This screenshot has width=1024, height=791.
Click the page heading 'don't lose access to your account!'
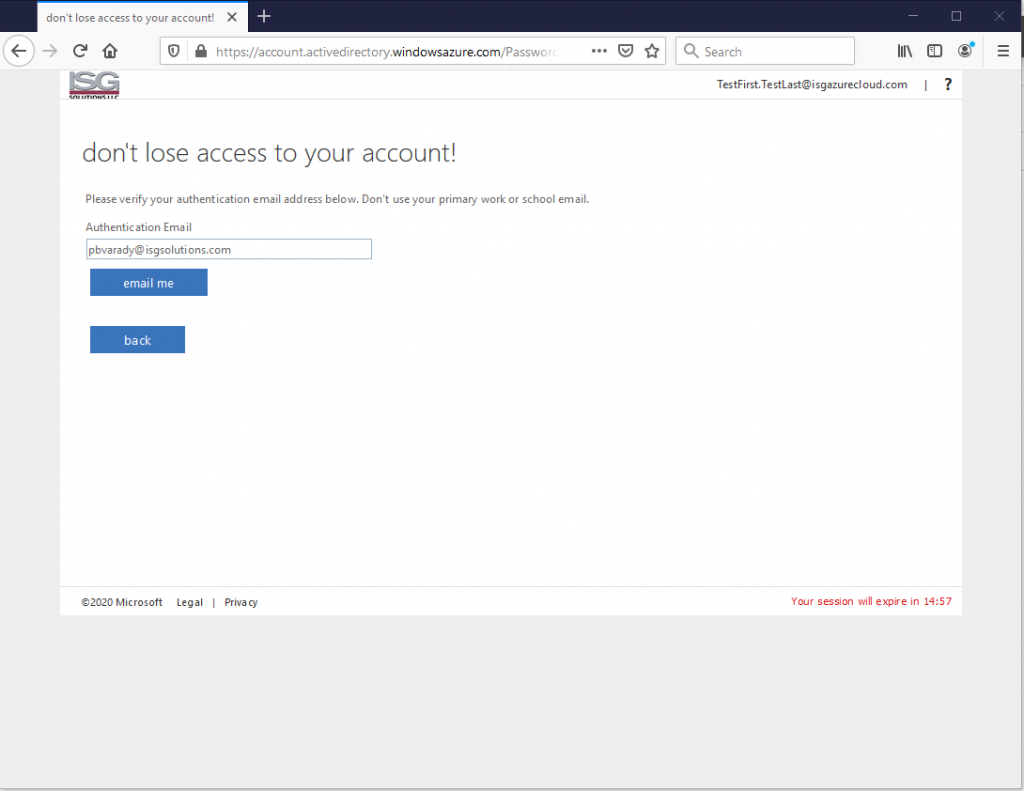coord(269,152)
